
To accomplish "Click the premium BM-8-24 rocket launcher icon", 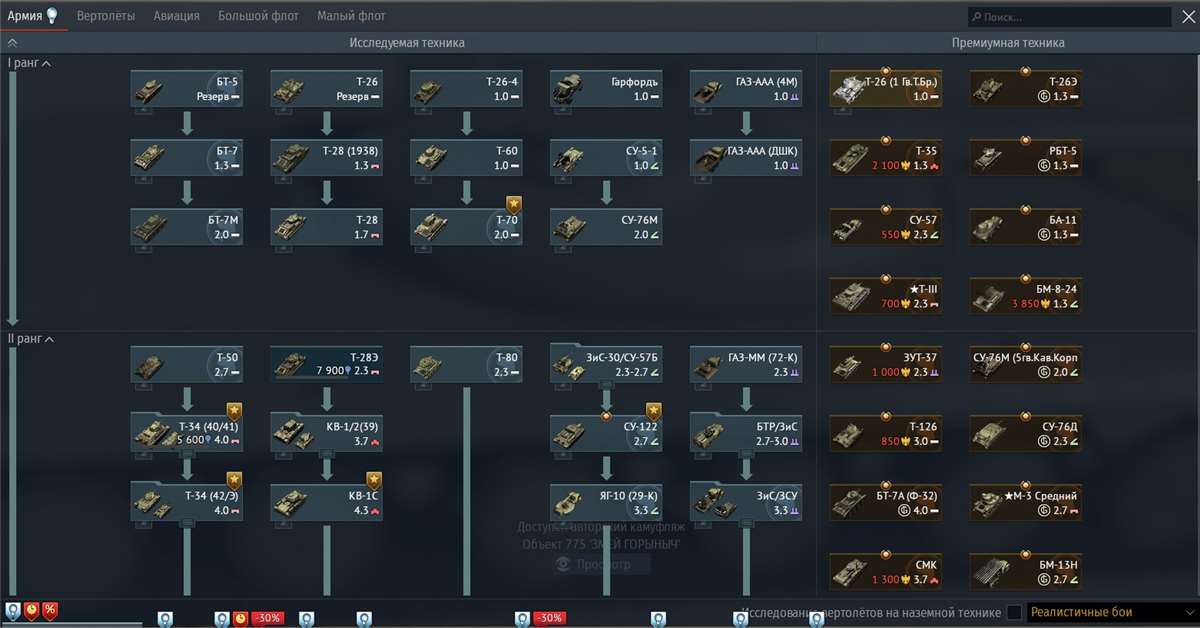I will (1025, 294).
